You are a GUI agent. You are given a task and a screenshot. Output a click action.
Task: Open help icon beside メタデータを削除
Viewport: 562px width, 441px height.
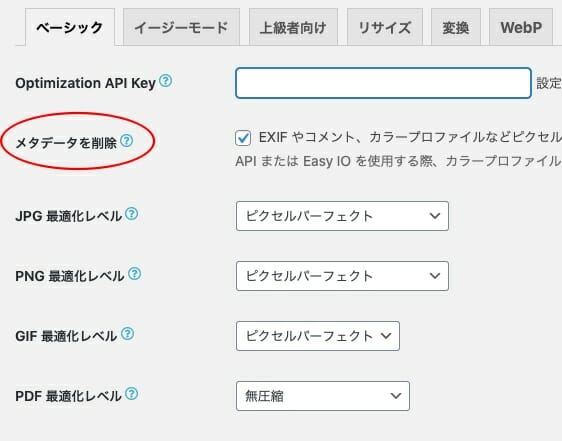click(x=127, y=141)
